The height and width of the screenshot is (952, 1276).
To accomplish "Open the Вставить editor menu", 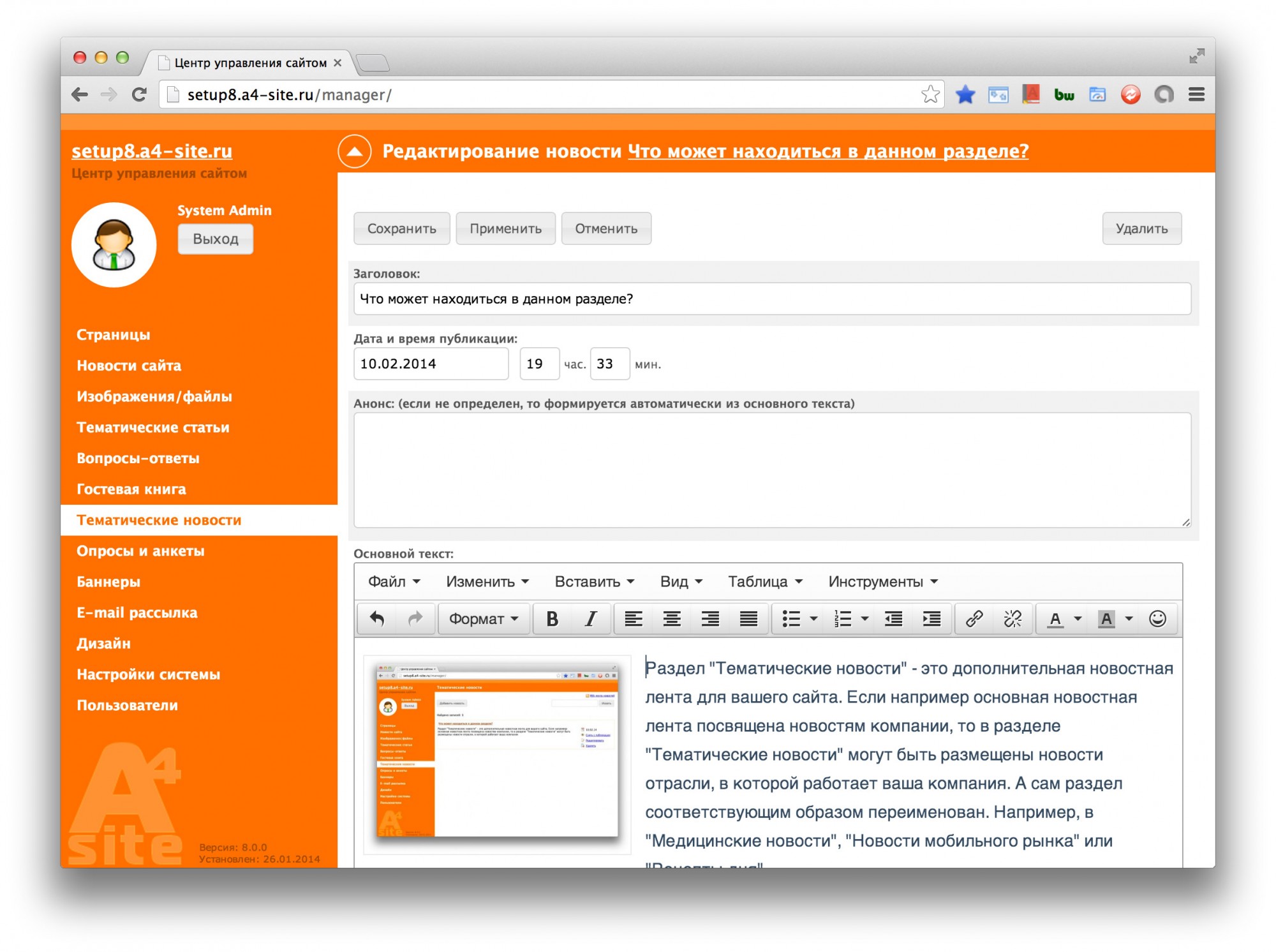I will coord(594,581).
